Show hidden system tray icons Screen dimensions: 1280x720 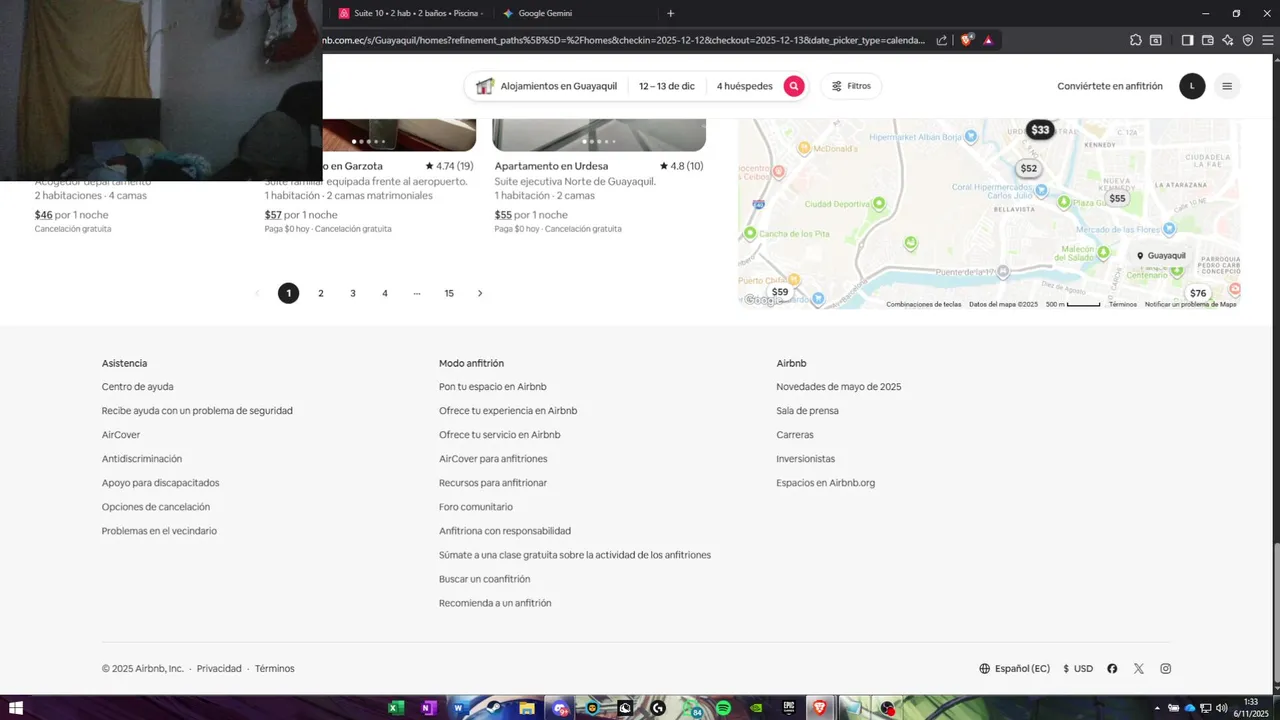(1159, 708)
